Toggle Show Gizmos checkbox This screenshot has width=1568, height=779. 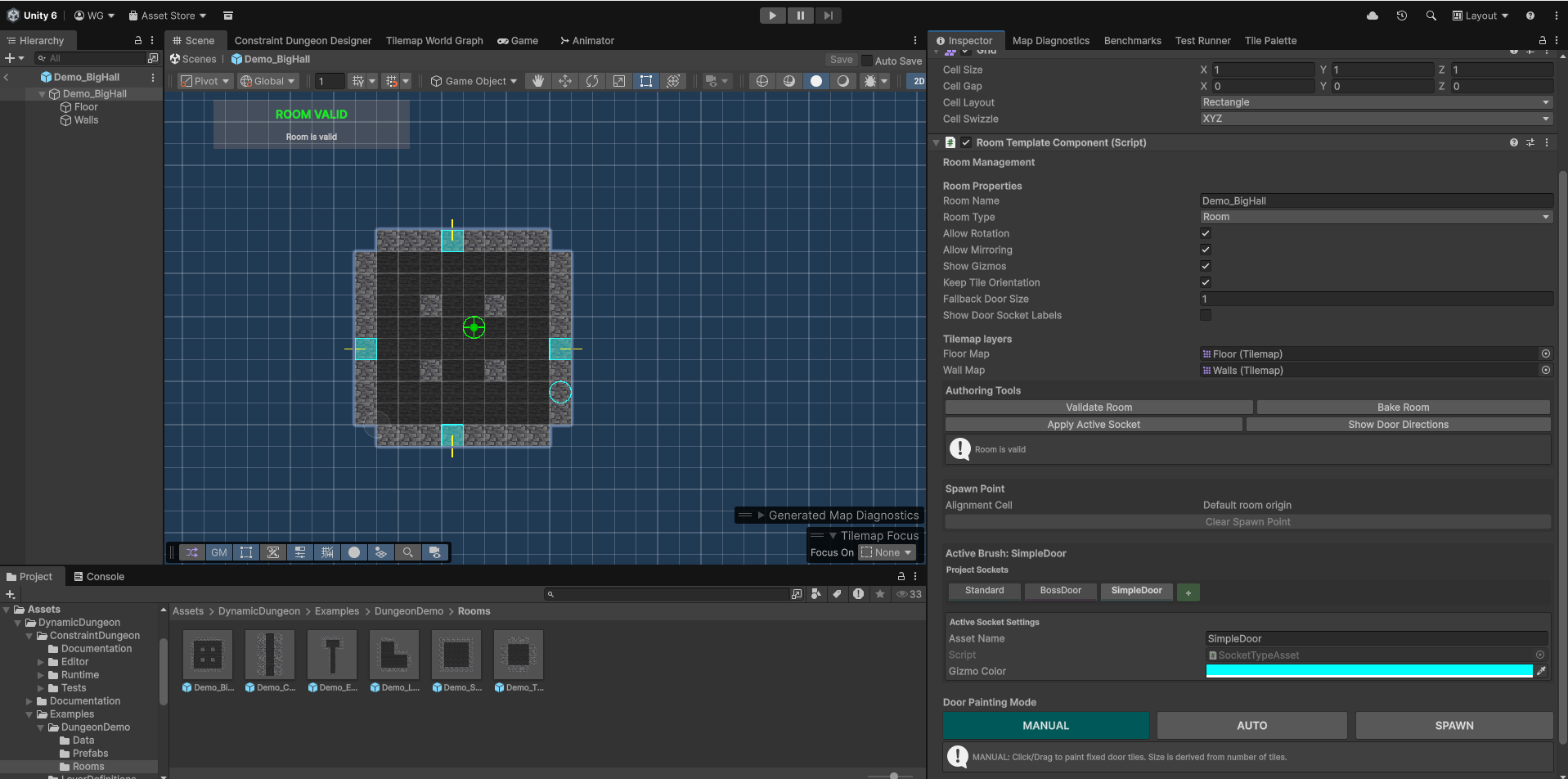pos(1206,266)
